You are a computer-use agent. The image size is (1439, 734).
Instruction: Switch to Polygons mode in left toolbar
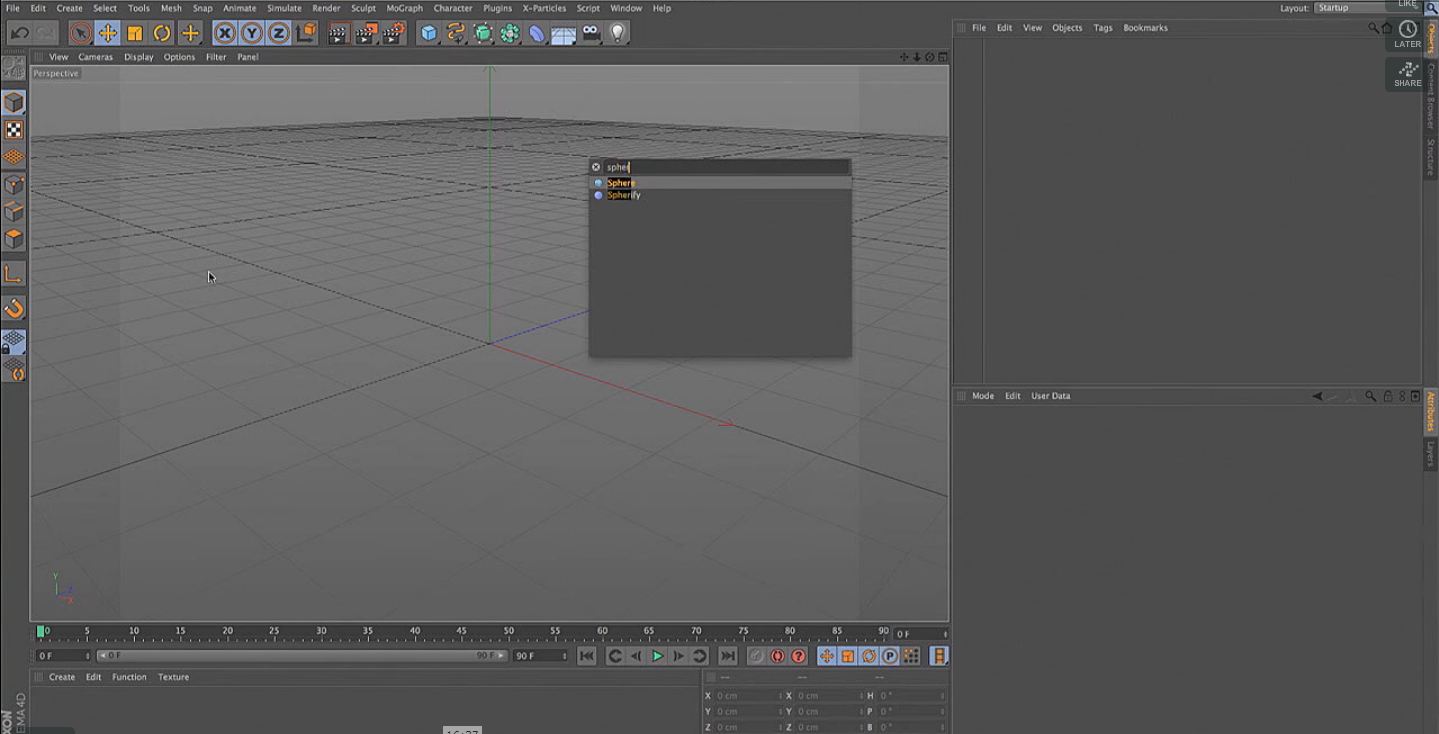14,239
